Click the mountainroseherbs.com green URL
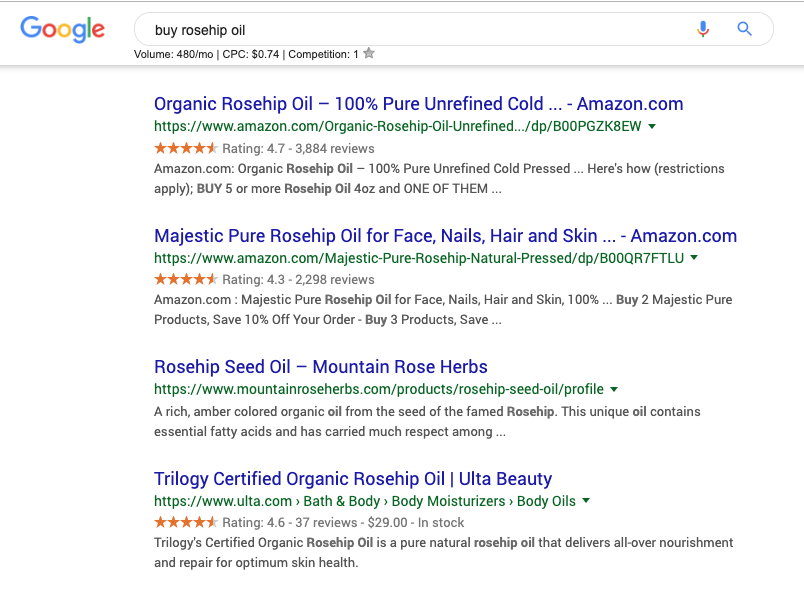 tap(378, 389)
